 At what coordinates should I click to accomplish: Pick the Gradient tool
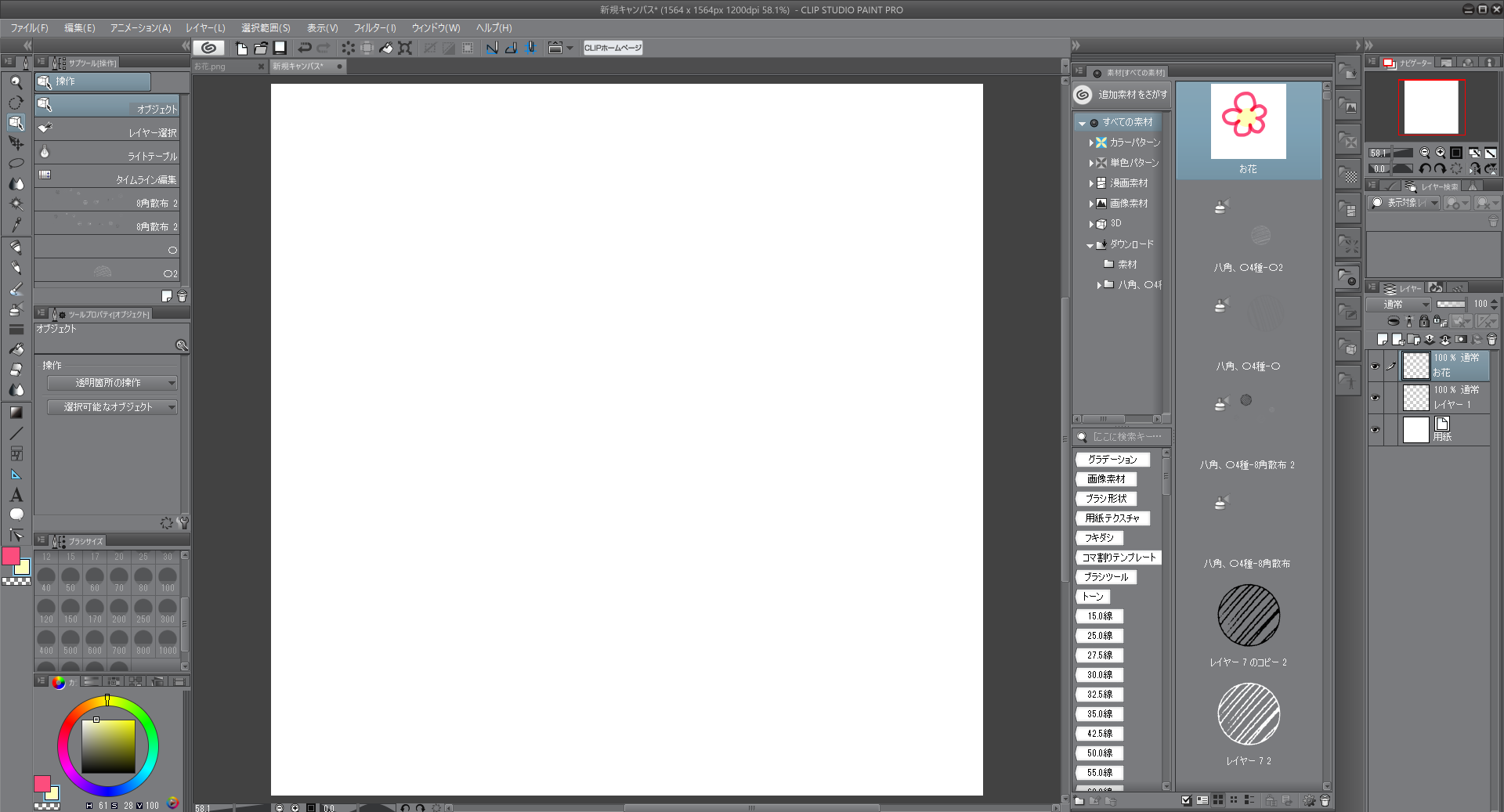click(16, 412)
